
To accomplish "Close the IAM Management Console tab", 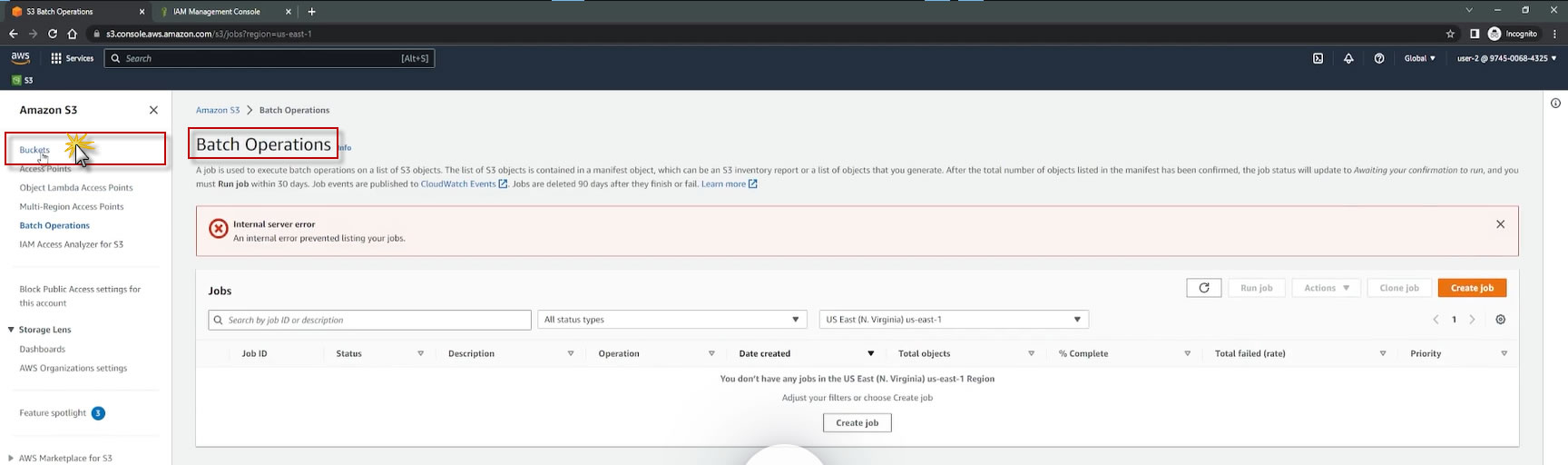I will 289,12.
